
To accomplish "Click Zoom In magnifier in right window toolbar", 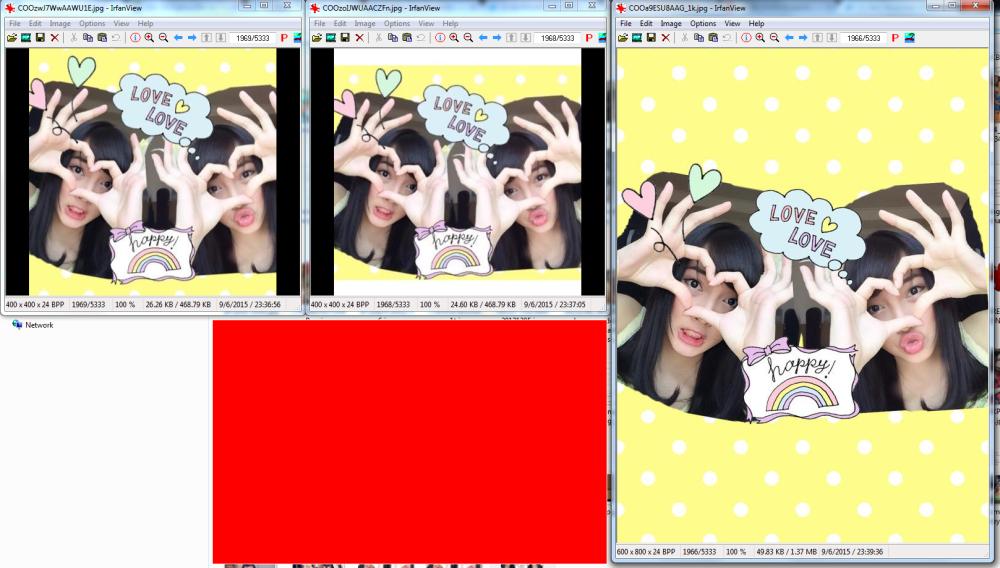I will pos(760,38).
